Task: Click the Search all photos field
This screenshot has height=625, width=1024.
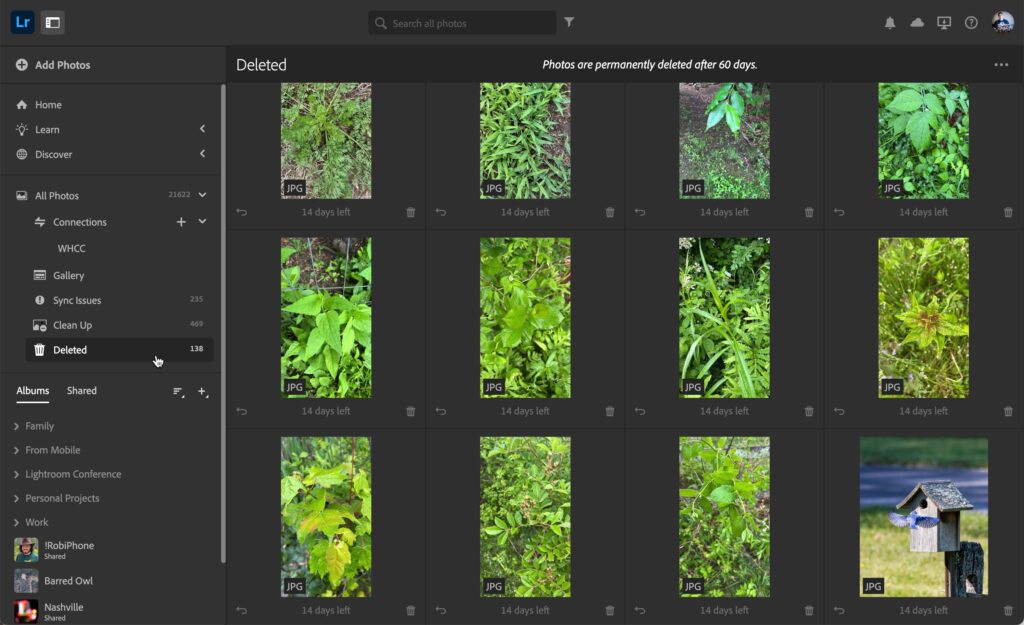Action: (462, 23)
